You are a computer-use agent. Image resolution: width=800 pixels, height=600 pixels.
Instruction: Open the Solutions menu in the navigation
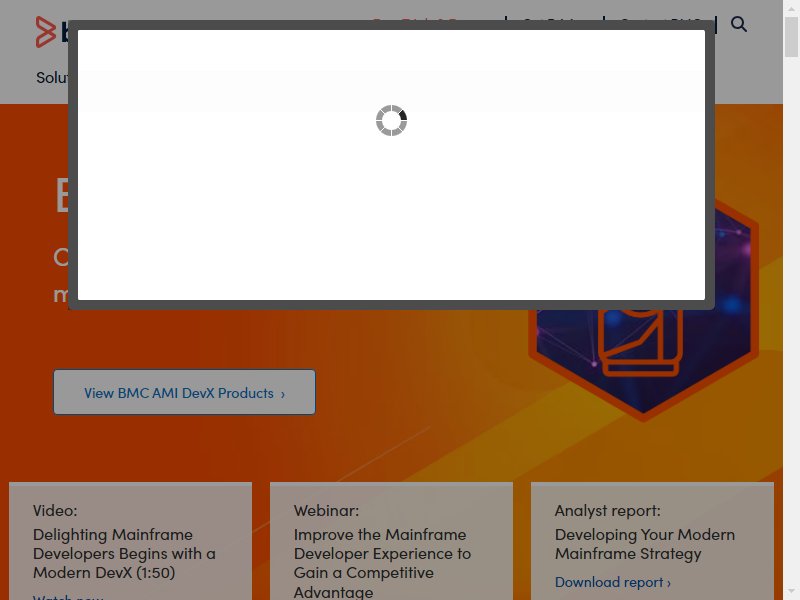pos(52,78)
